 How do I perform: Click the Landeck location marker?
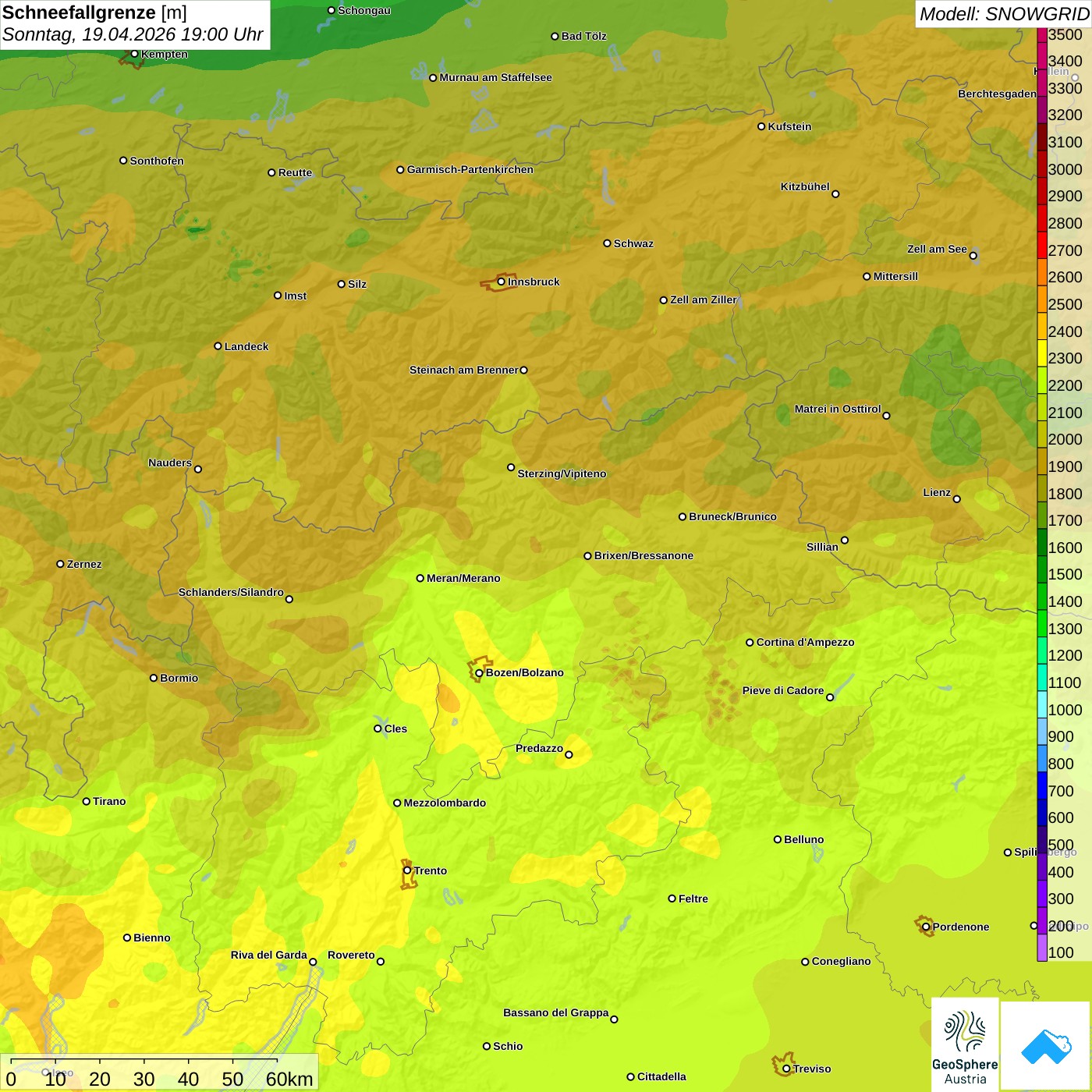pyautogui.click(x=218, y=346)
